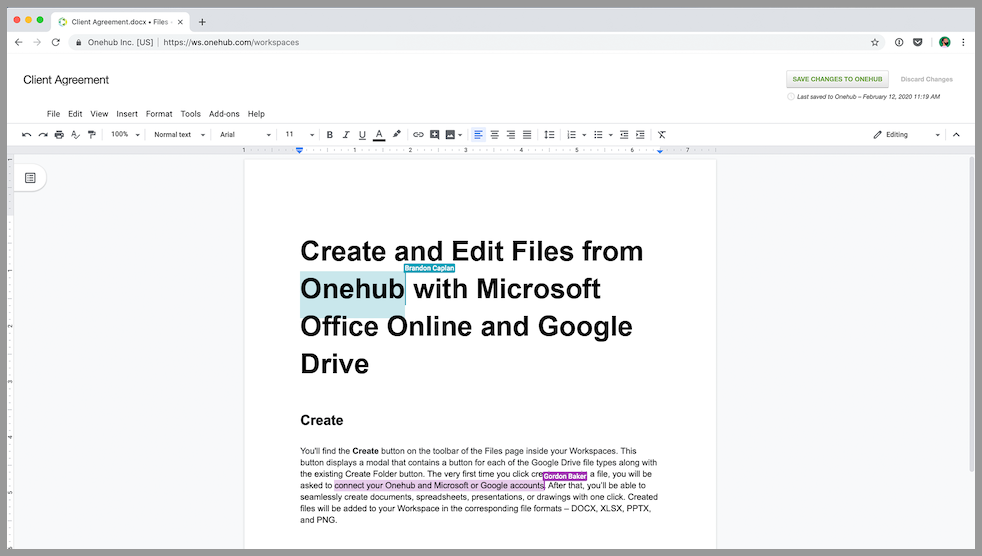The width and height of the screenshot is (982, 556).
Task: Hide the menus with the chevron
Action: tap(956, 135)
